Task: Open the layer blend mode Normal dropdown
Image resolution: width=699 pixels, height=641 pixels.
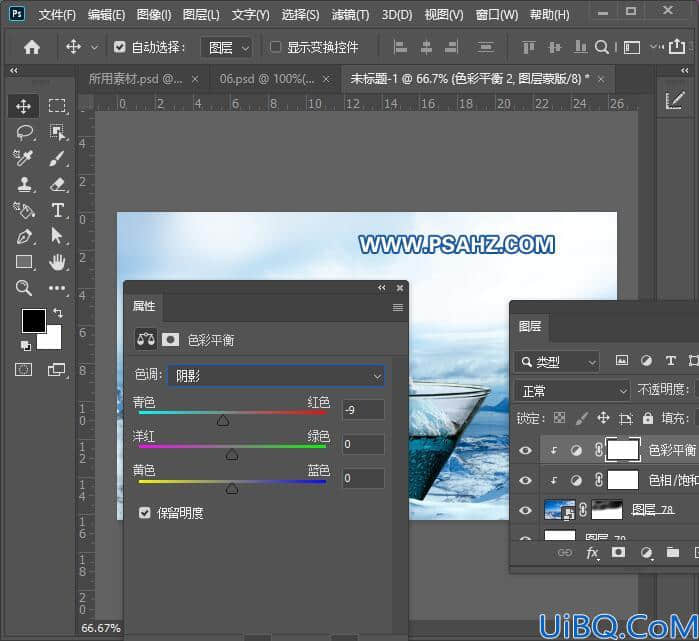Action: pyautogui.click(x=572, y=391)
